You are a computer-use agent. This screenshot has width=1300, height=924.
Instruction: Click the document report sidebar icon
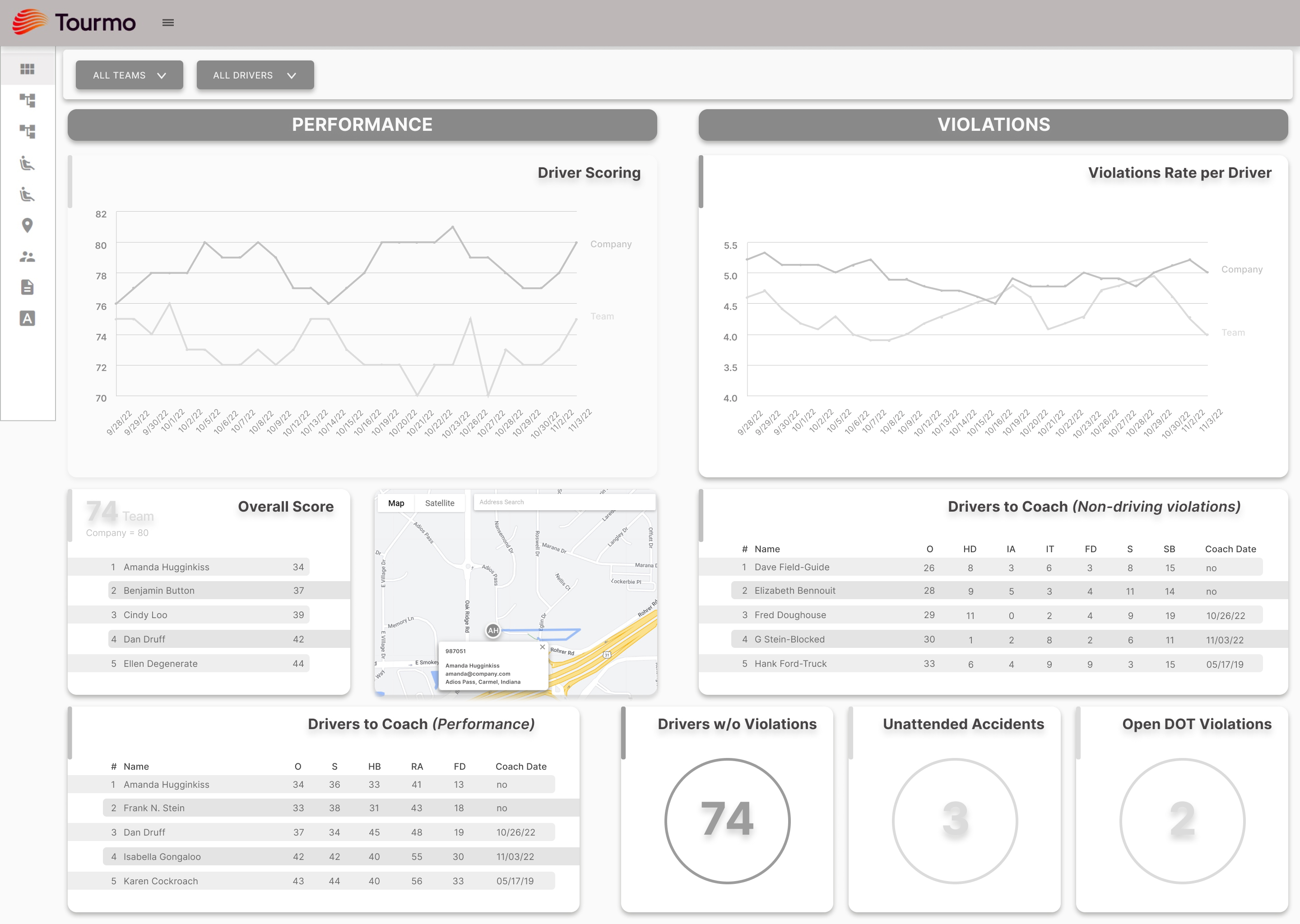28,287
